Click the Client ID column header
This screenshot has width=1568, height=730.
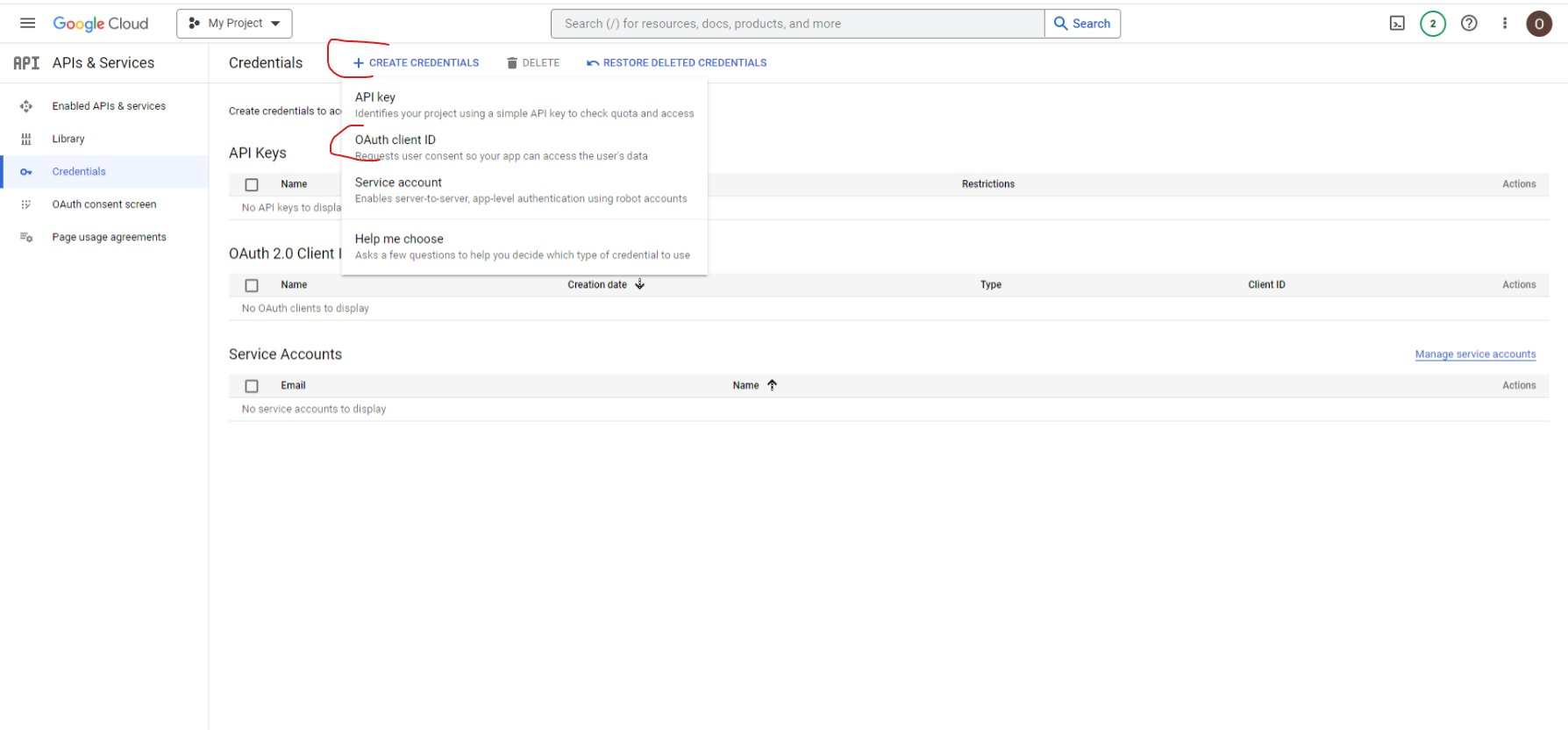(1266, 285)
